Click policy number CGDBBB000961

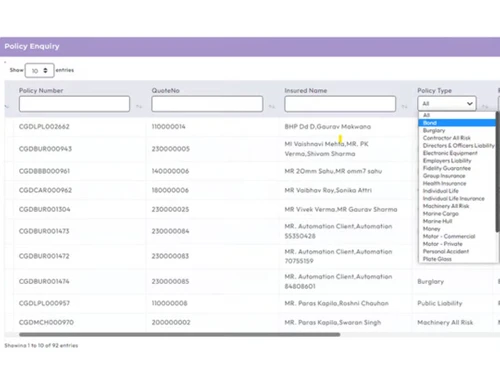(x=44, y=171)
